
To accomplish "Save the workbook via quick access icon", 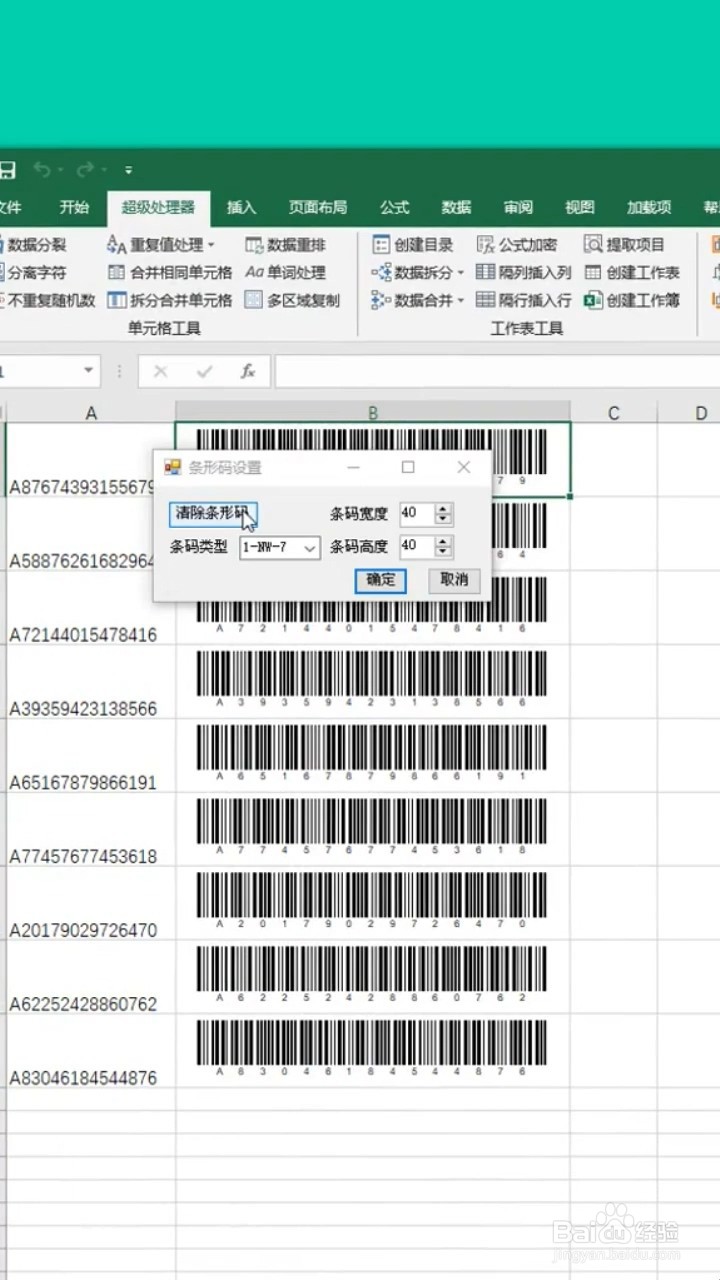I will 7,169.
